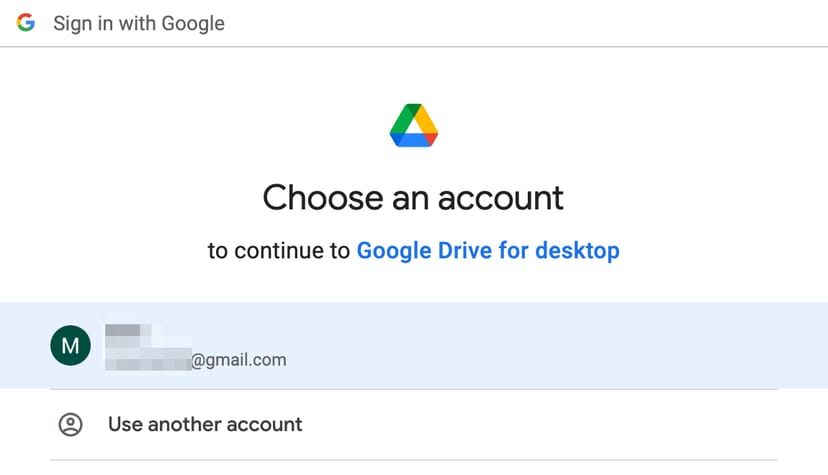
Task: Select the gmail.com account email
Action: tap(238, 359)
